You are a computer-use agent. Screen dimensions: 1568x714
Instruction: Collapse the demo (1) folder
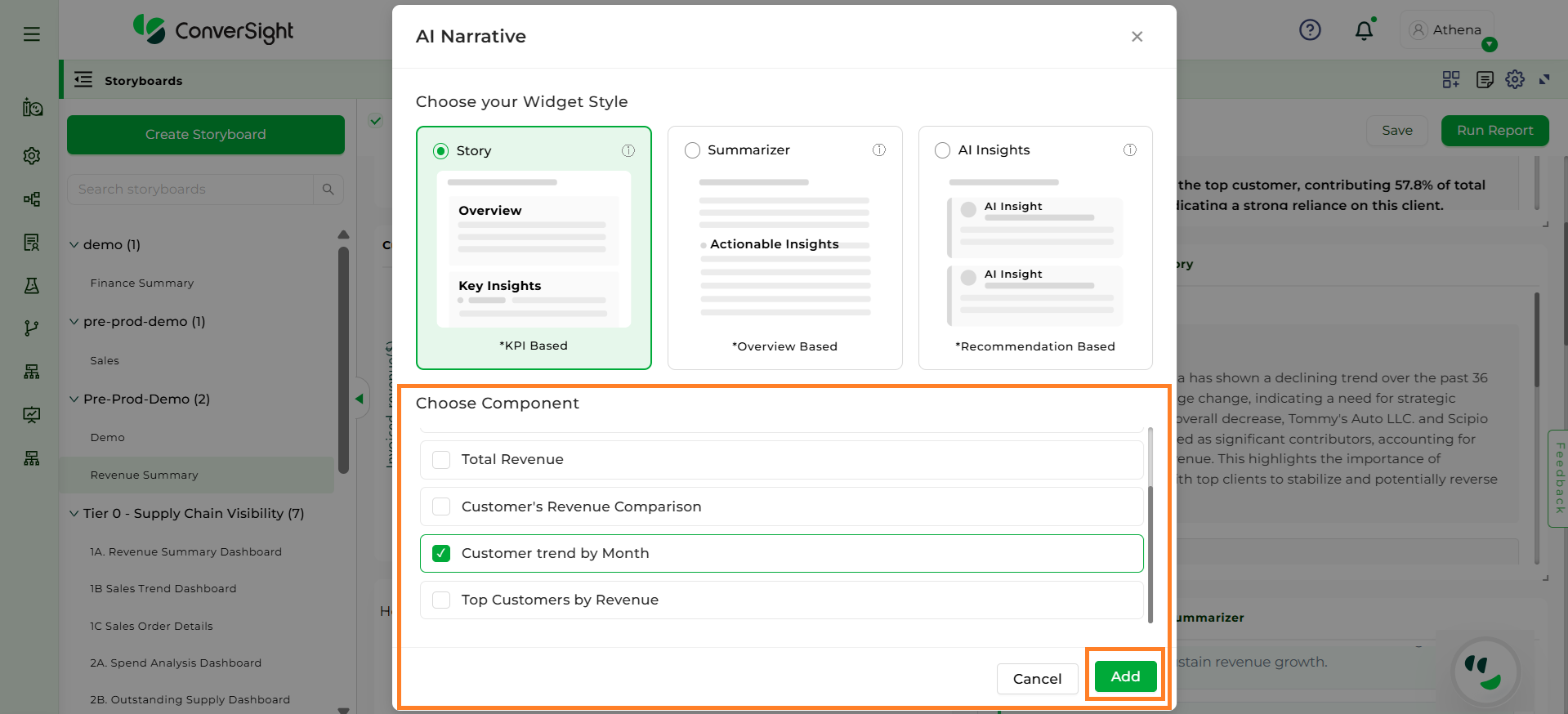click(74, 245)
